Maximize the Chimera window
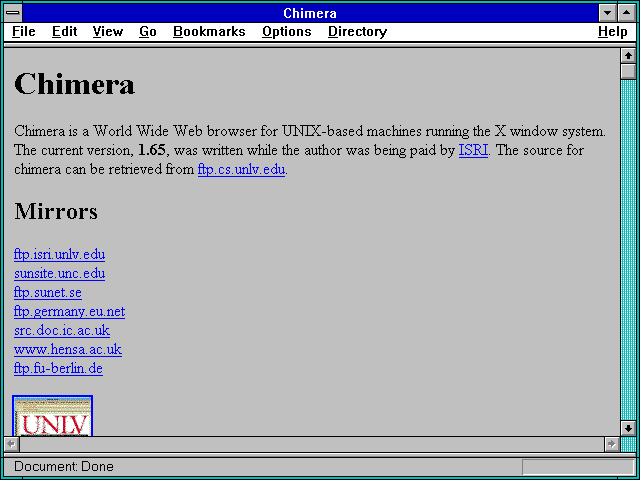Image resolution: width=640 pixels, height=480 pixels. coord(627,13)
